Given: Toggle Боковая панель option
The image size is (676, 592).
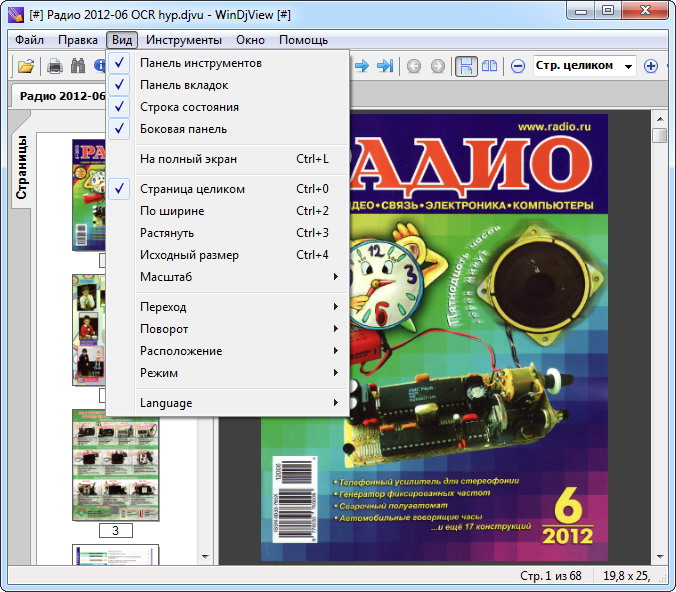Looking at the screenshot, I should coord(228,129).
